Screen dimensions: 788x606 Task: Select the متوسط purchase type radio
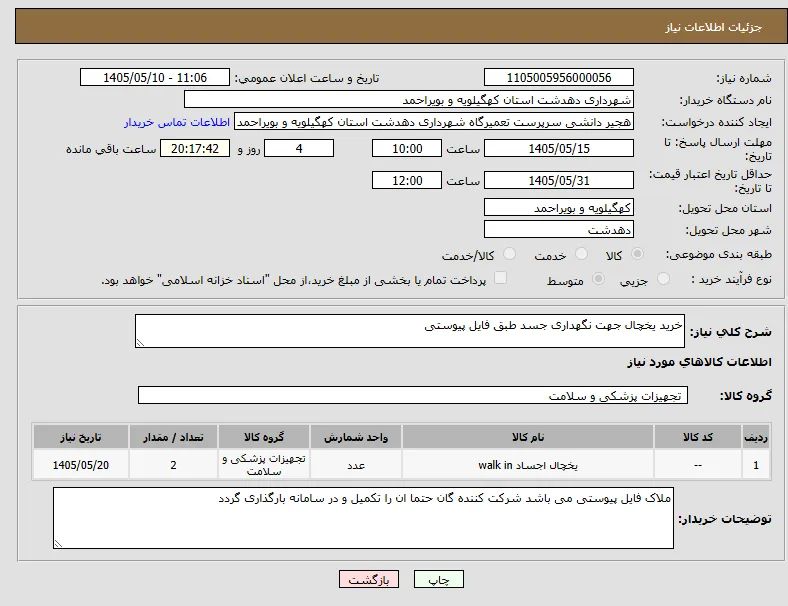(x=598, y=278)
